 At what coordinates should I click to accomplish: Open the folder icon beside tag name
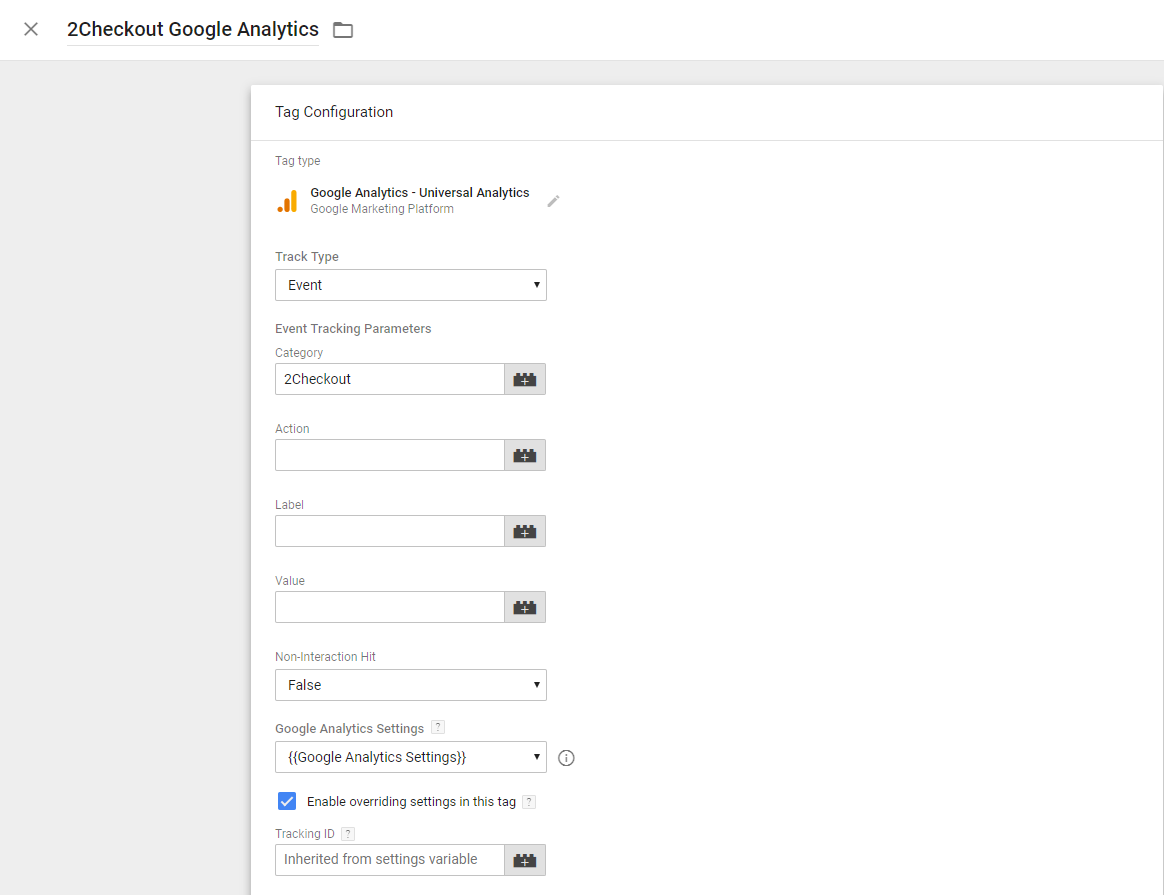[343, 30]
